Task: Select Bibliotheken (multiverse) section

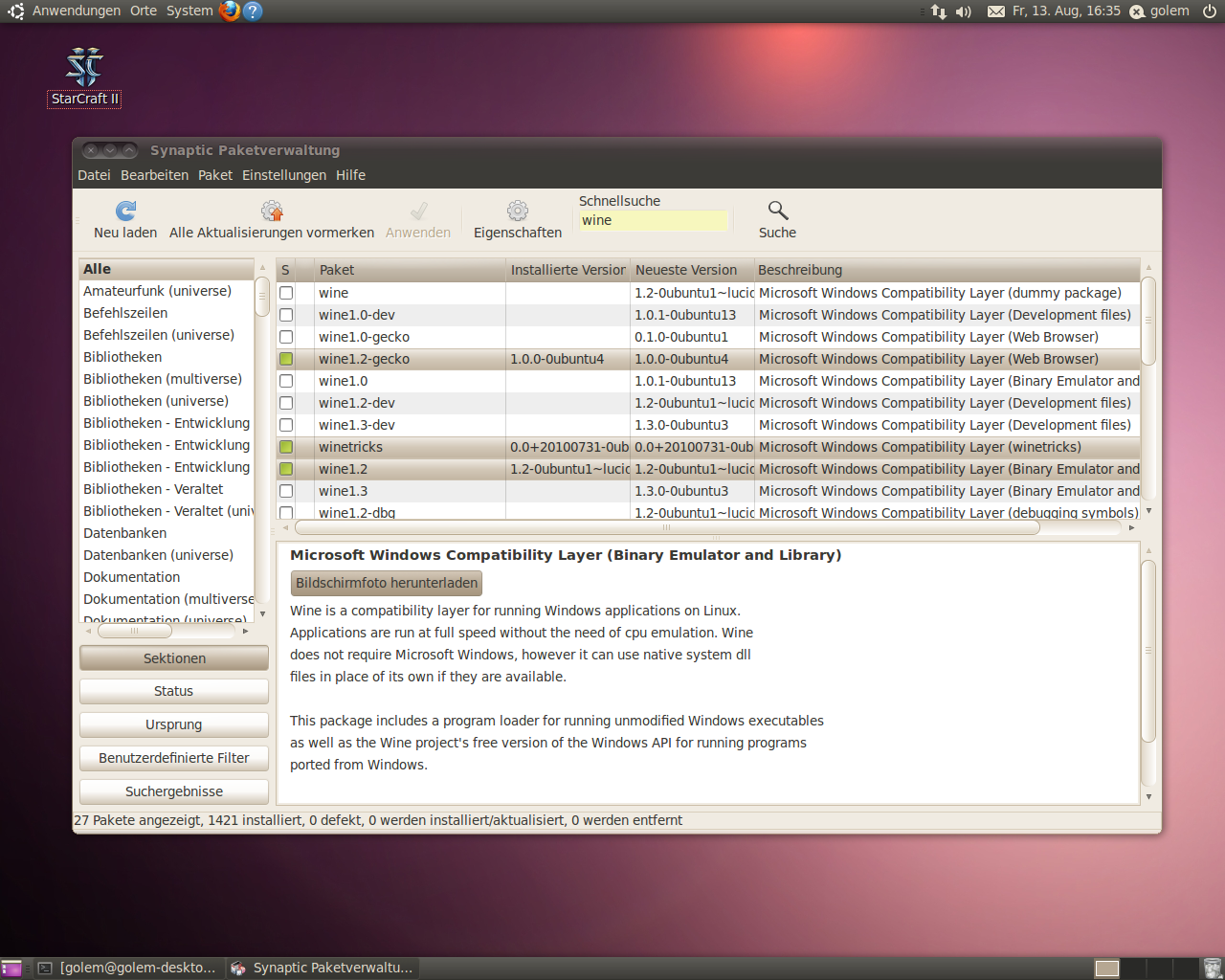Action: (x=167, y=379)
